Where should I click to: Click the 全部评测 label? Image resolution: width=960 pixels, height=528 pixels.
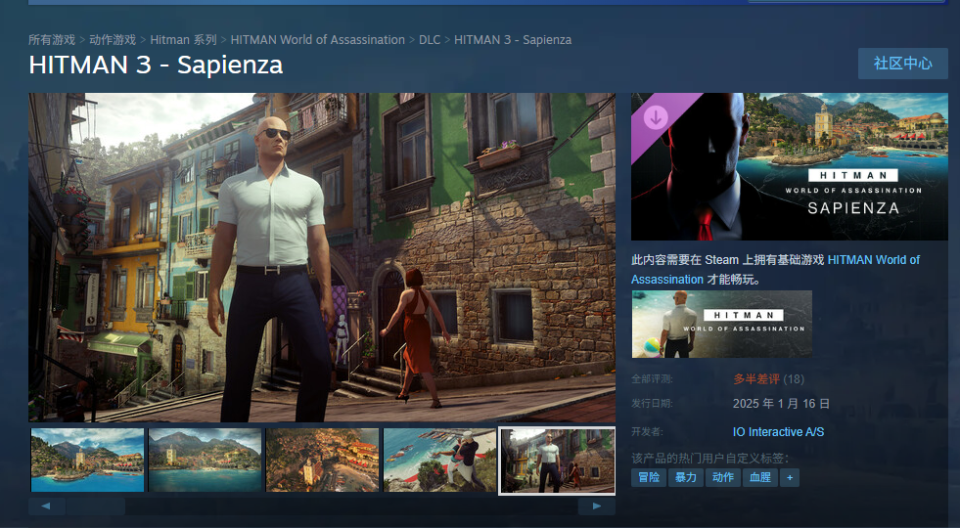click(x=652, y=379)
